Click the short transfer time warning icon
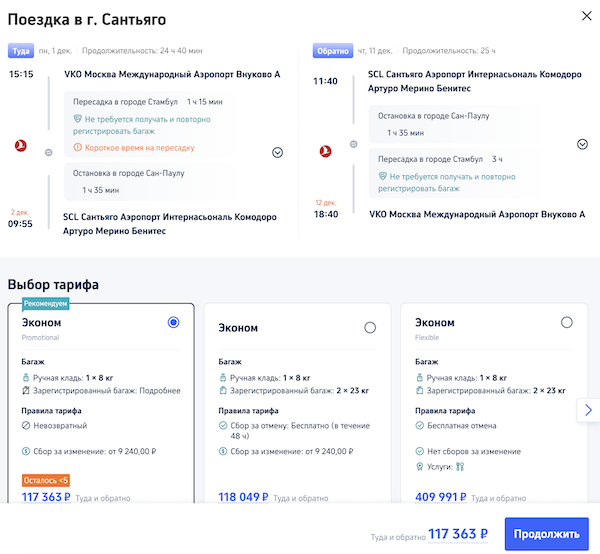The width and height of the screenshot is (600, 554). (x=76, y=148)
